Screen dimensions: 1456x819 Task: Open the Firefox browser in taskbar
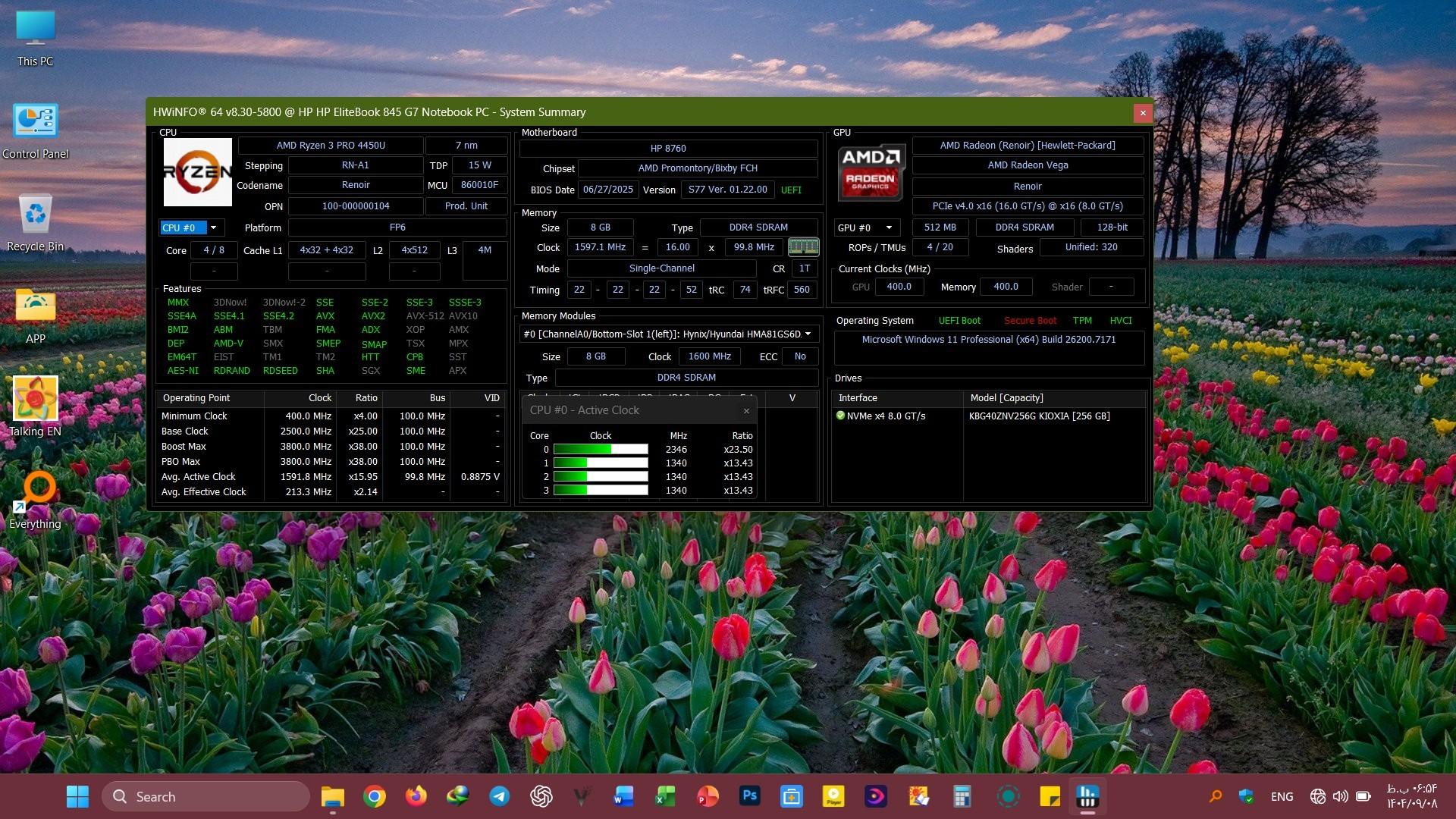coord(416,796)
